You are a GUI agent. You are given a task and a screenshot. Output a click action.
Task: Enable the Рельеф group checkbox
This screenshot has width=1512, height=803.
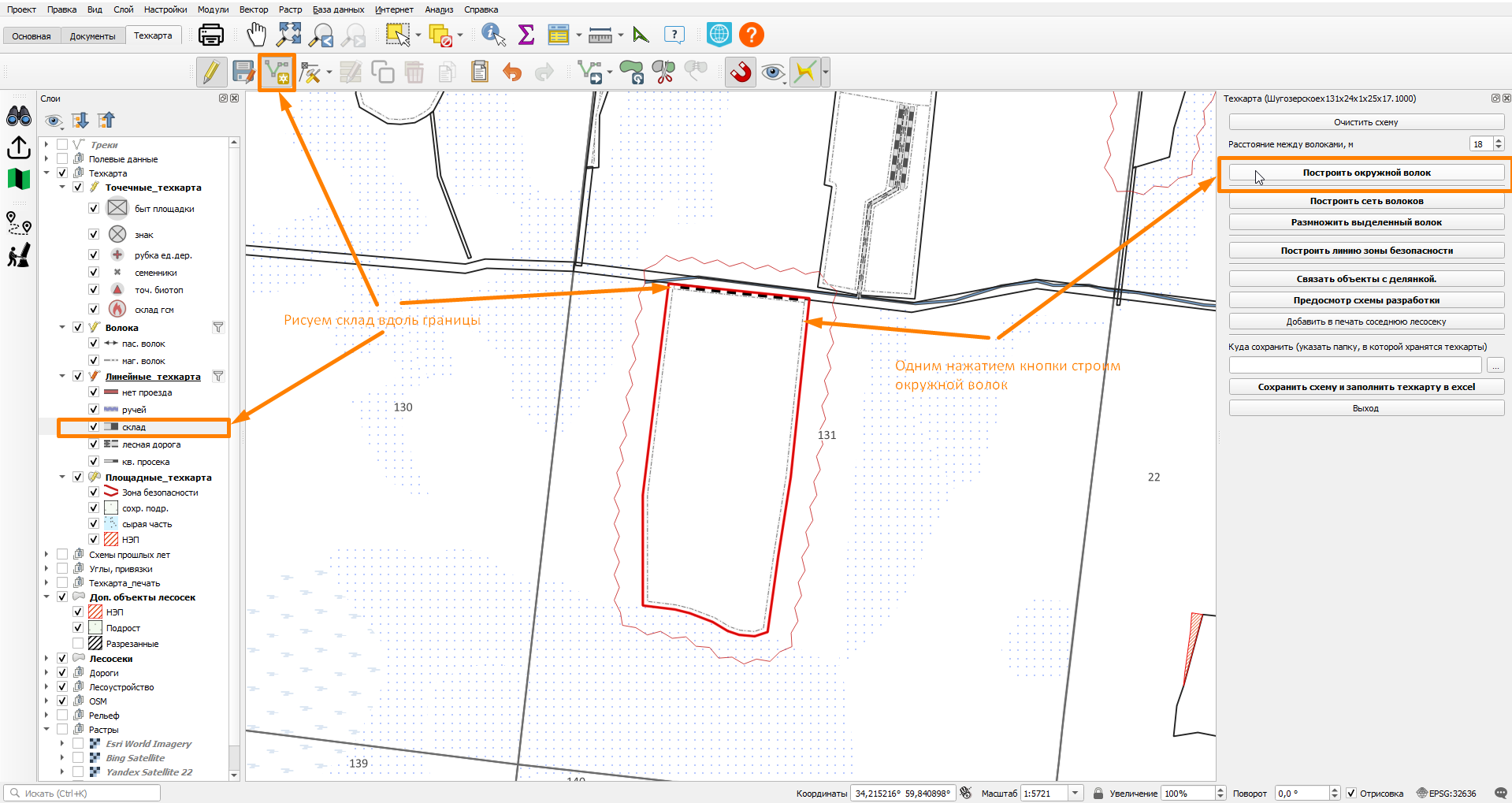tap(62, 716)
